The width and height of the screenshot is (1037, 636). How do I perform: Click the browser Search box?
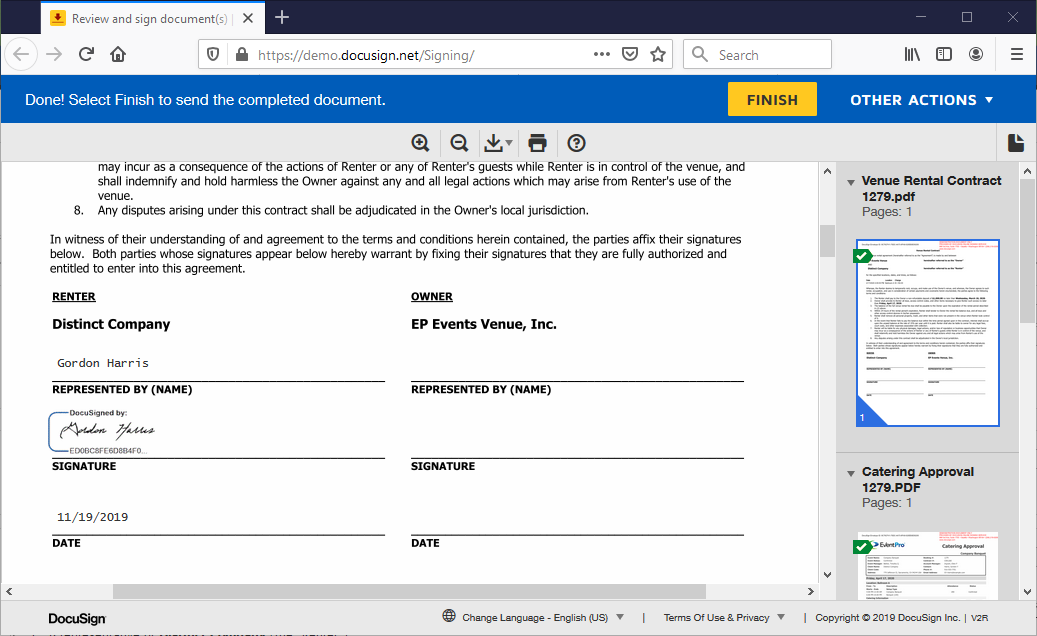pos(757,54)
